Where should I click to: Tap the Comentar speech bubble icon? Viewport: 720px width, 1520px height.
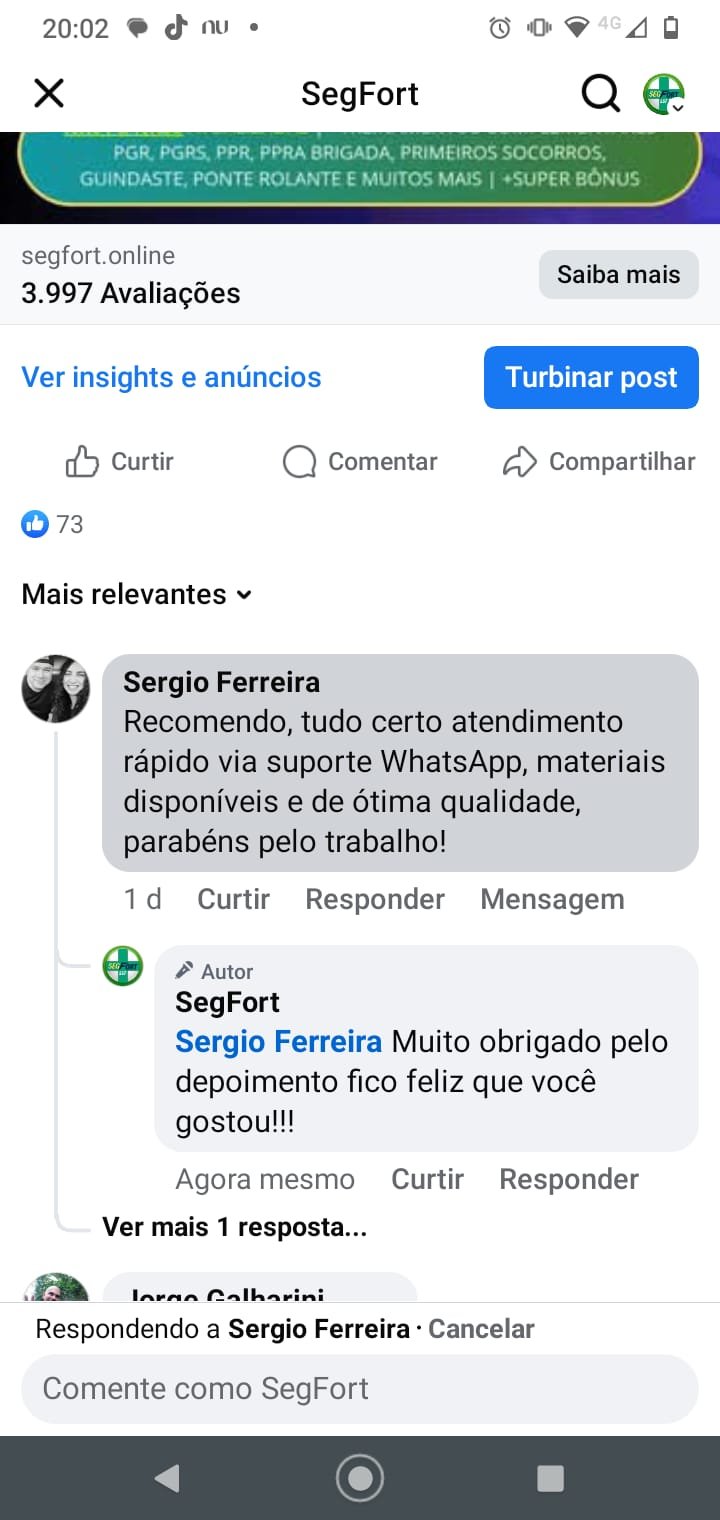(299, 462)
